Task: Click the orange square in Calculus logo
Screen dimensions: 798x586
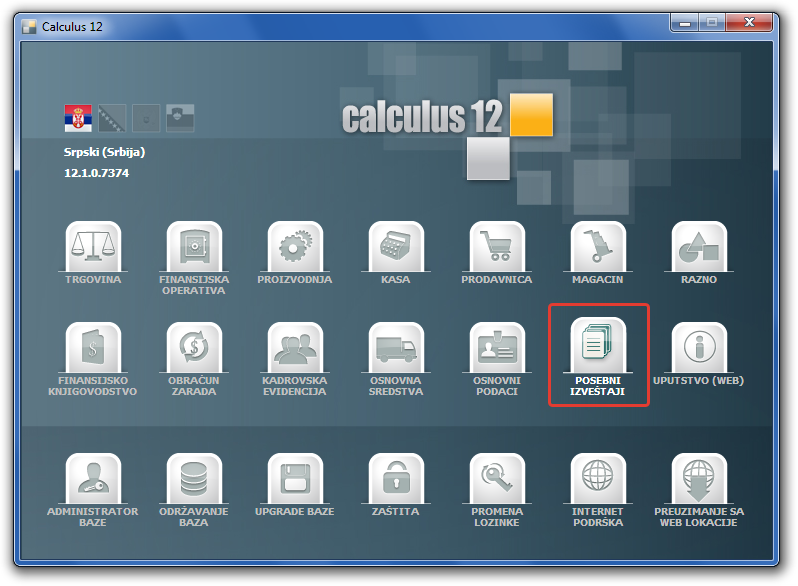Action: [x=531, y=115]
